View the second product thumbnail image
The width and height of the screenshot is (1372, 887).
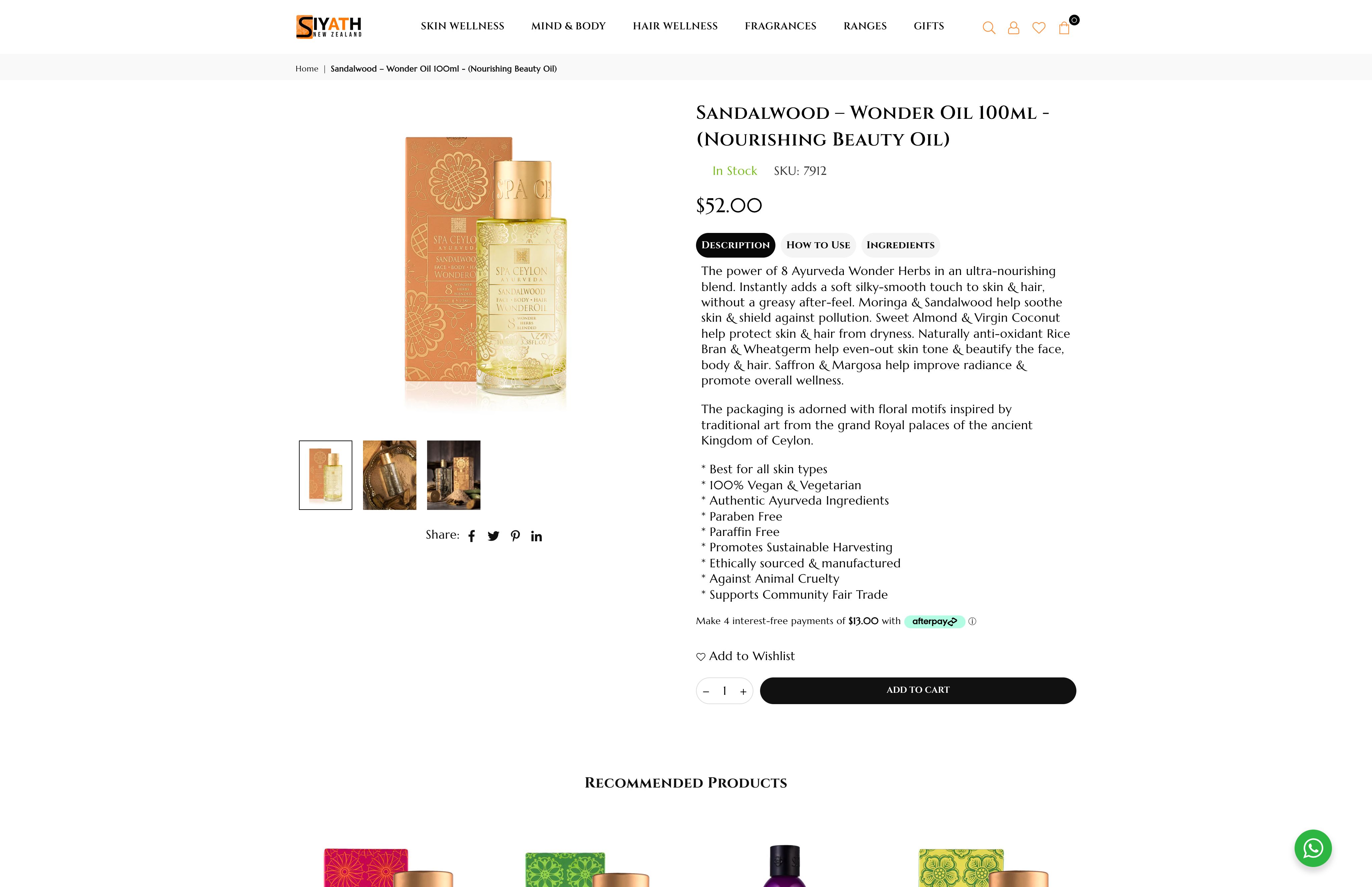389,475
